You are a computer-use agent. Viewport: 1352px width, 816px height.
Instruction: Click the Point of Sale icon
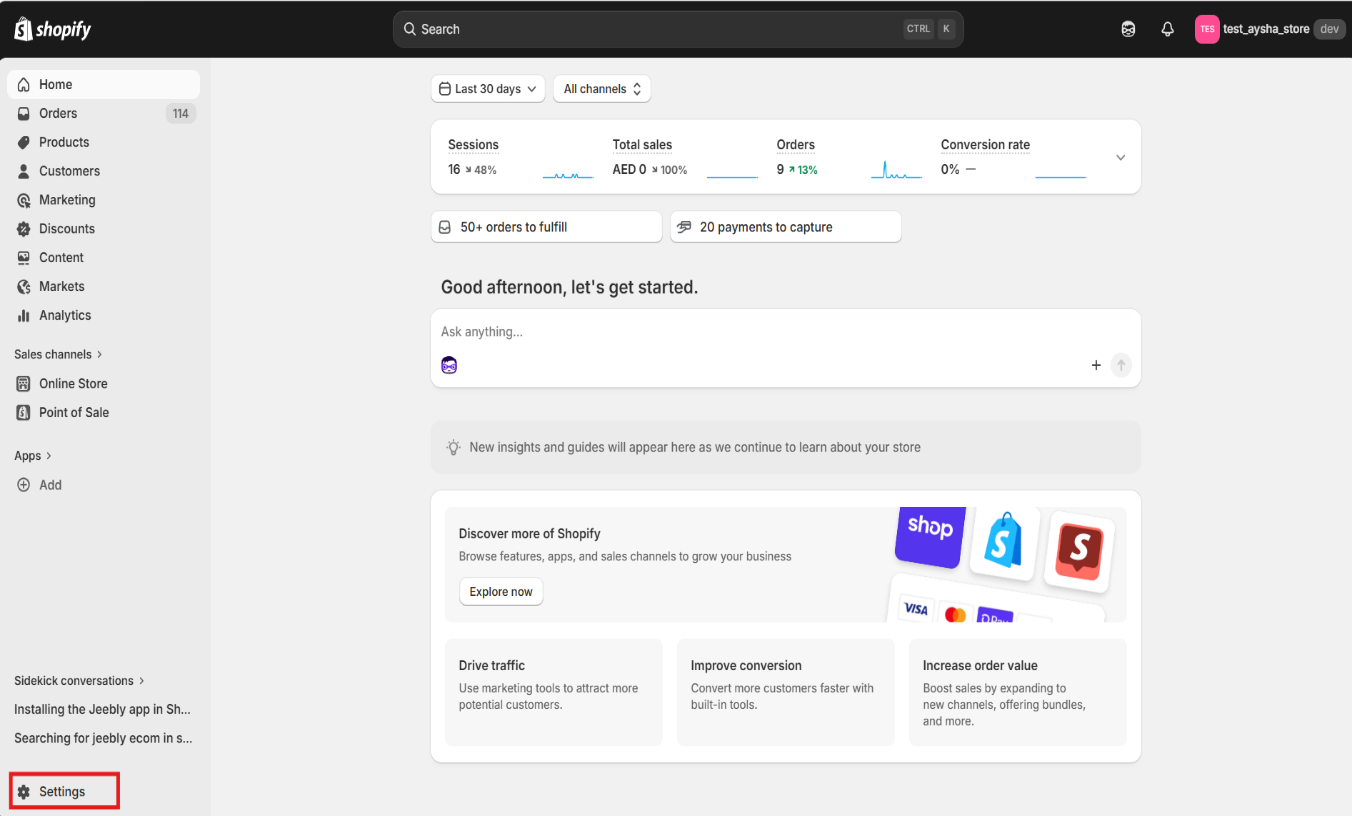(x=24, y=413)
